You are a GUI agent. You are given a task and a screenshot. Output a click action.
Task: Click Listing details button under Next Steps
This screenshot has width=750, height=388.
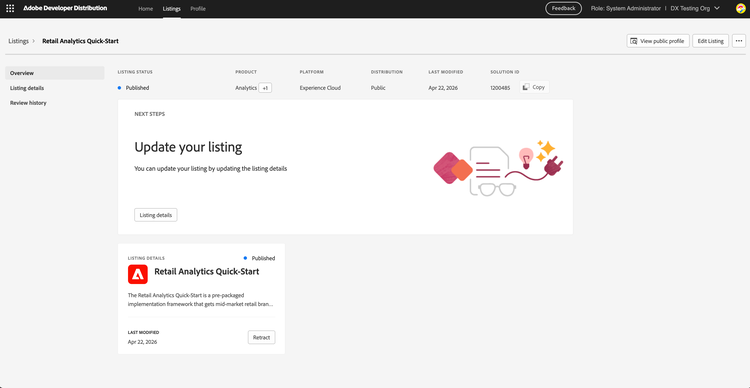[156, 215]
